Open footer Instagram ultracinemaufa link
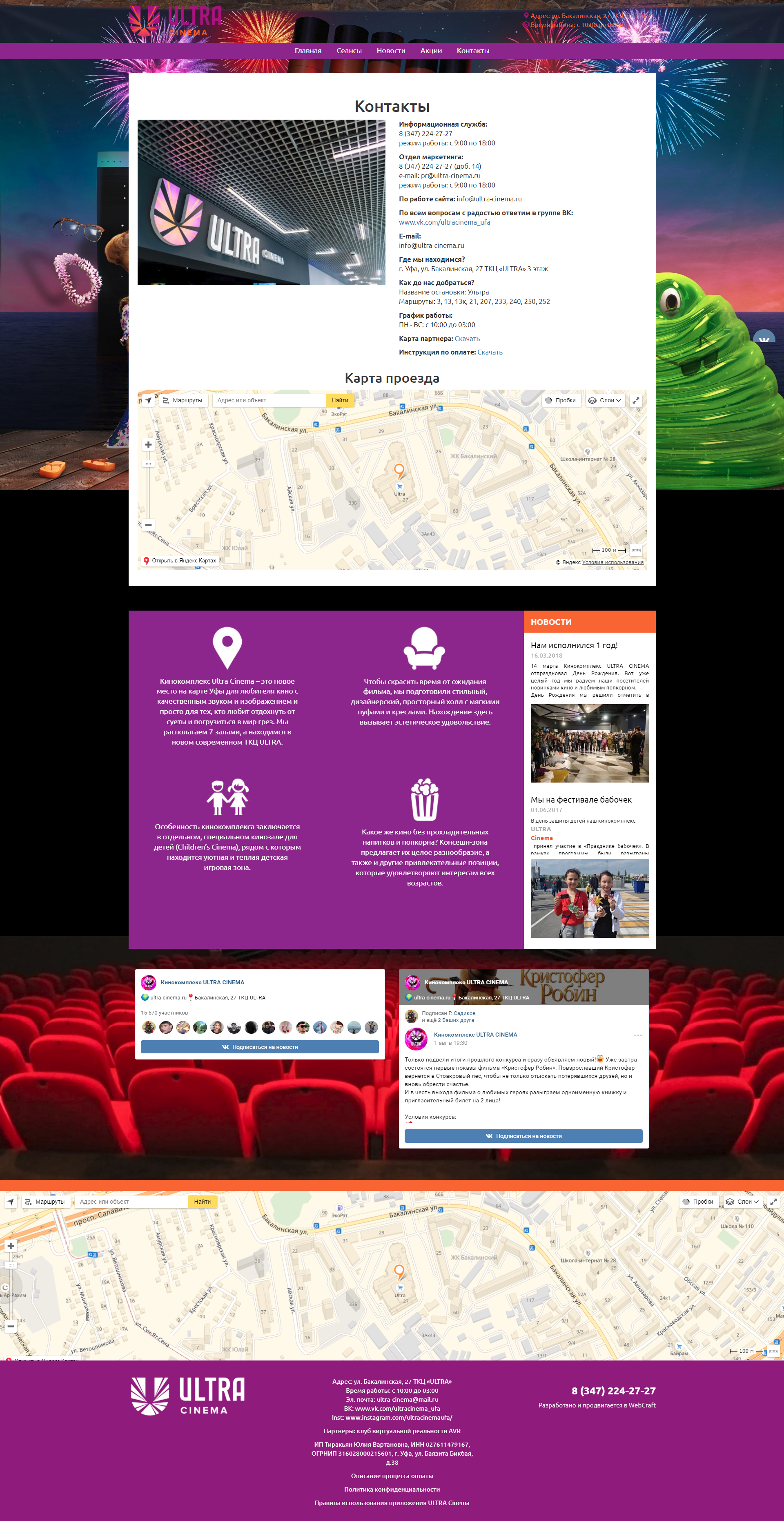Screen dimensions: 784x1521 point(399,1417)
